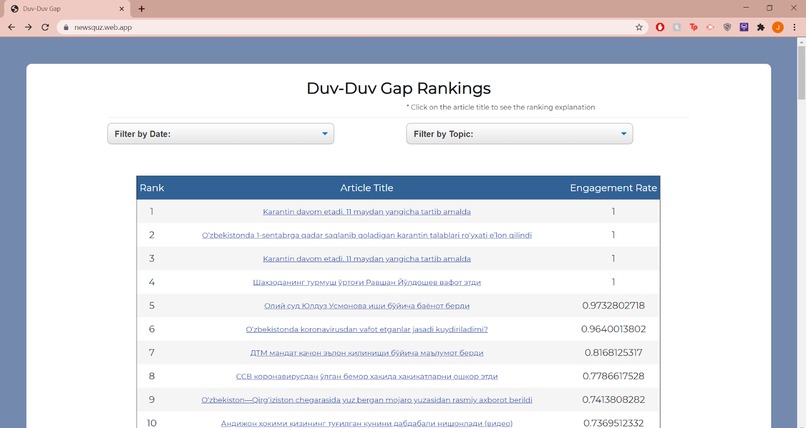
Task: Select engagement value 0.7786617528
Action: pyautogui.click(x=613, y=377)
